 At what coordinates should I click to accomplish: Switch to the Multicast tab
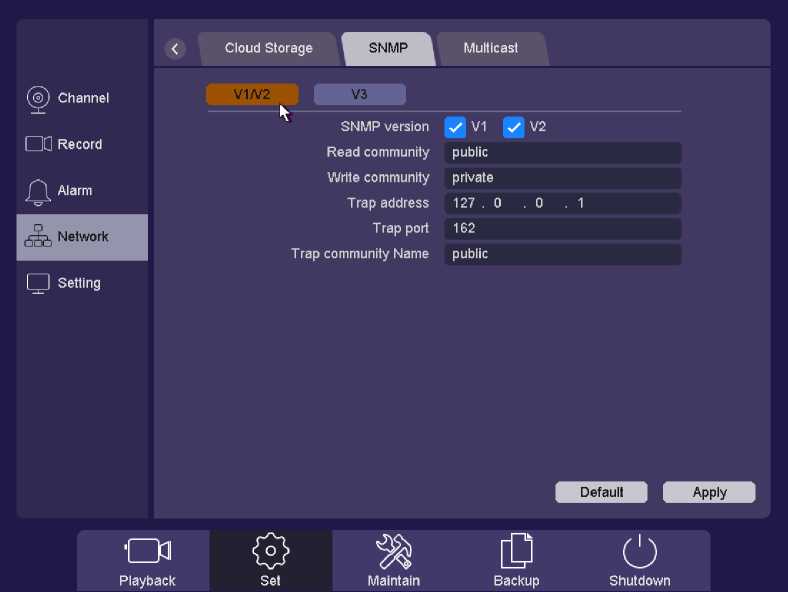pos(490,48)
